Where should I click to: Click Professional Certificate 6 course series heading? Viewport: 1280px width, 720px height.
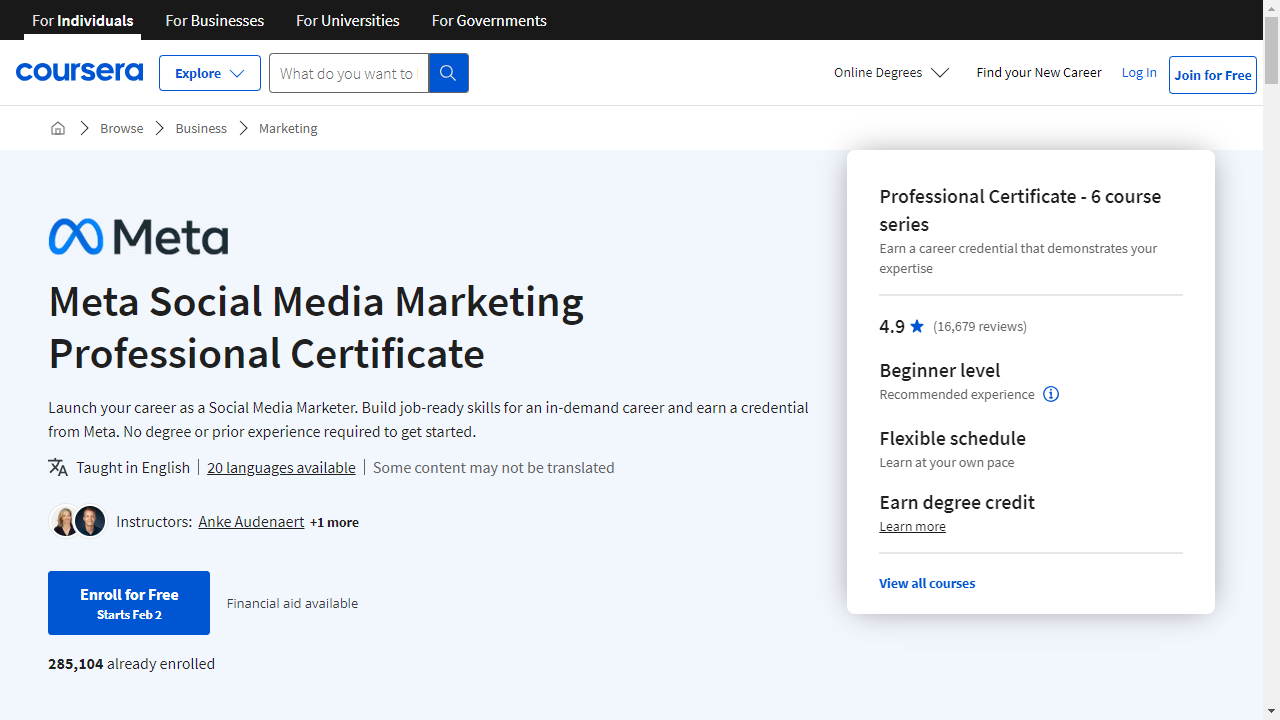(x=1020, y=210)
